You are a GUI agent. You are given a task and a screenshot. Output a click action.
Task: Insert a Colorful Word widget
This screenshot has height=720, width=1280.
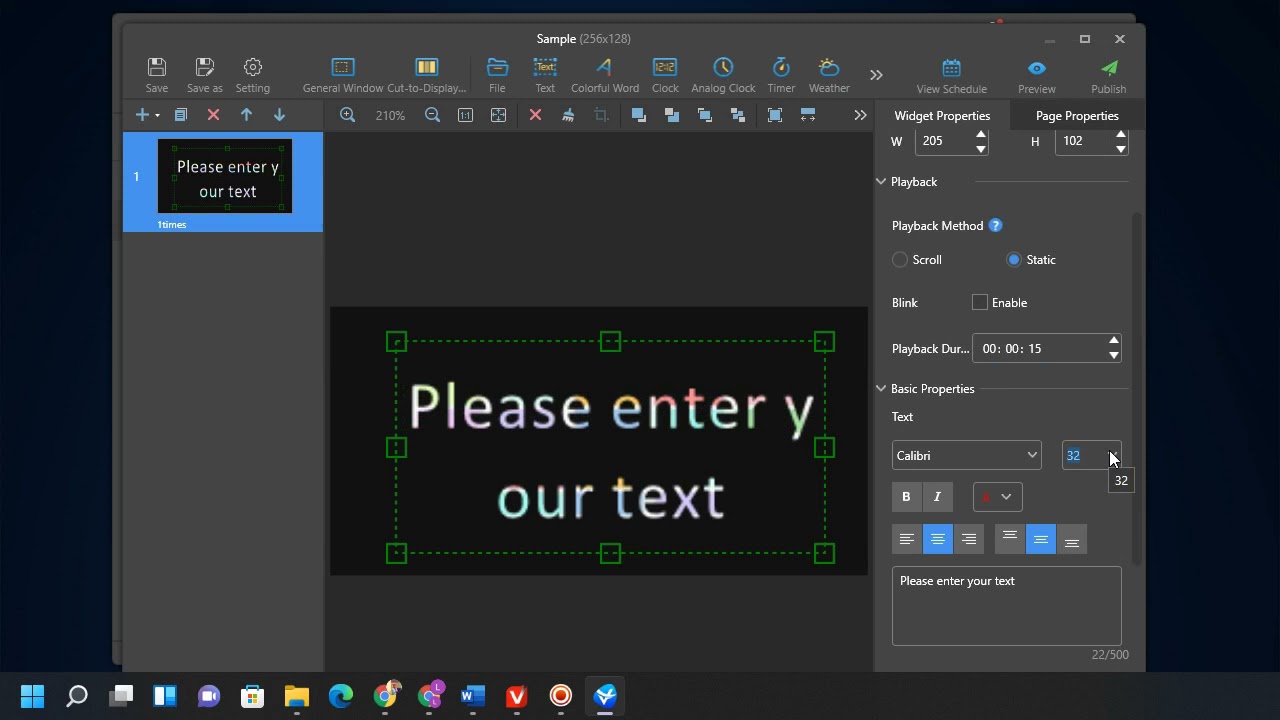(x=605, y=75)
